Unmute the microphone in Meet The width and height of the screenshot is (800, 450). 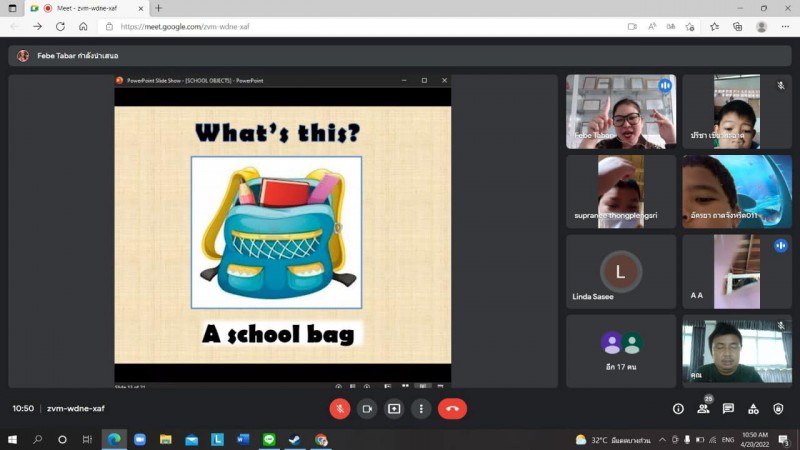coord(340,408)
